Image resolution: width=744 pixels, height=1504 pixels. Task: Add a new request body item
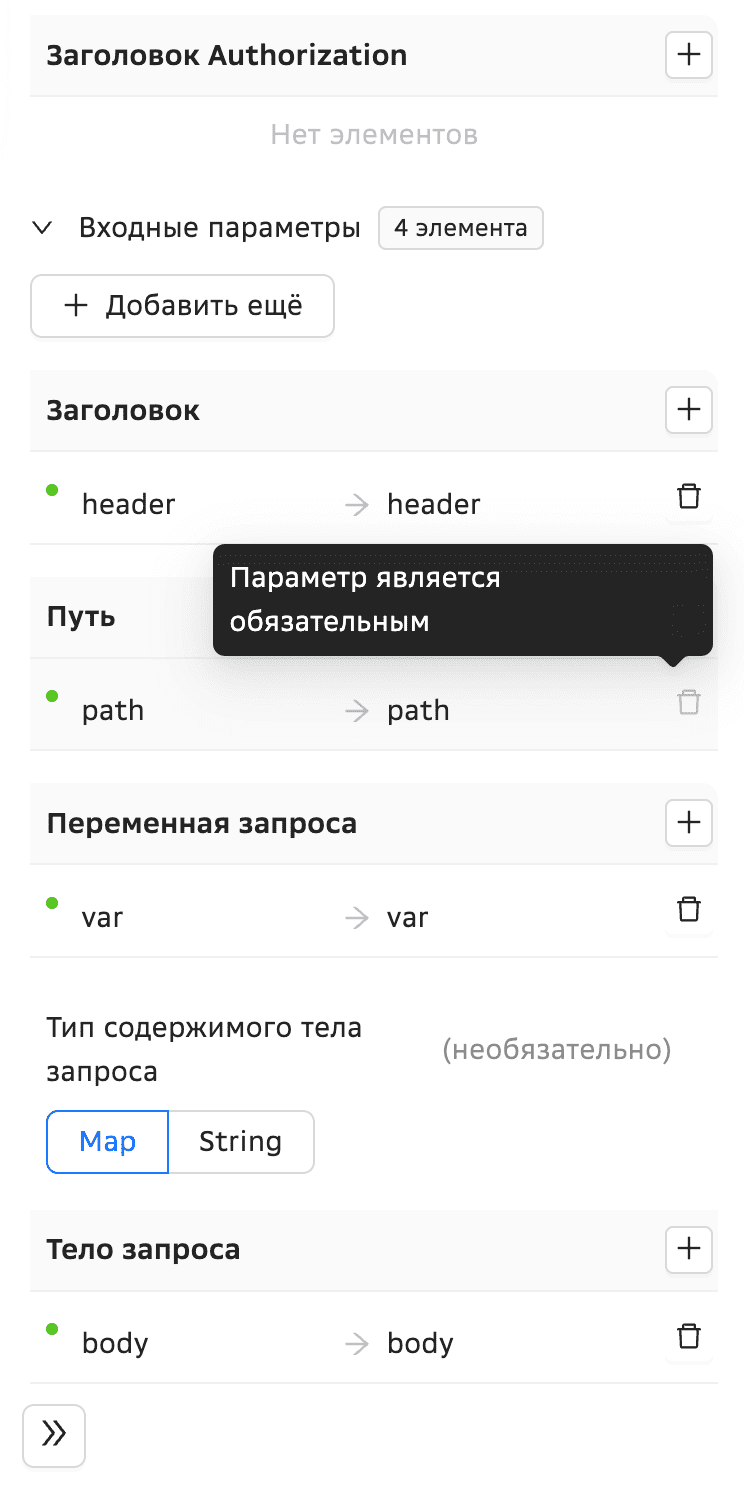click(x=688, y=1249)
